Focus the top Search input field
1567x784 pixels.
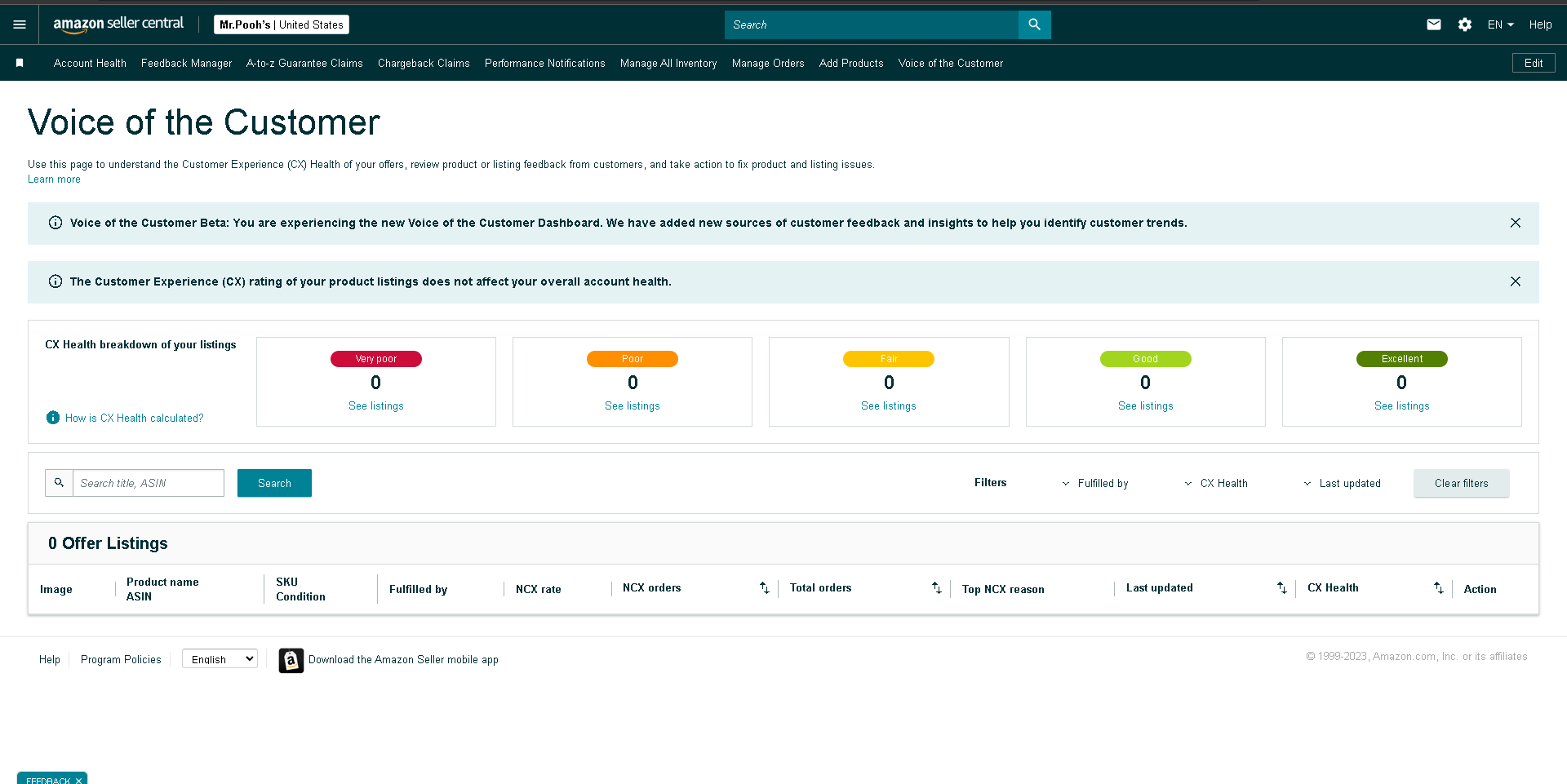[872, 24]
